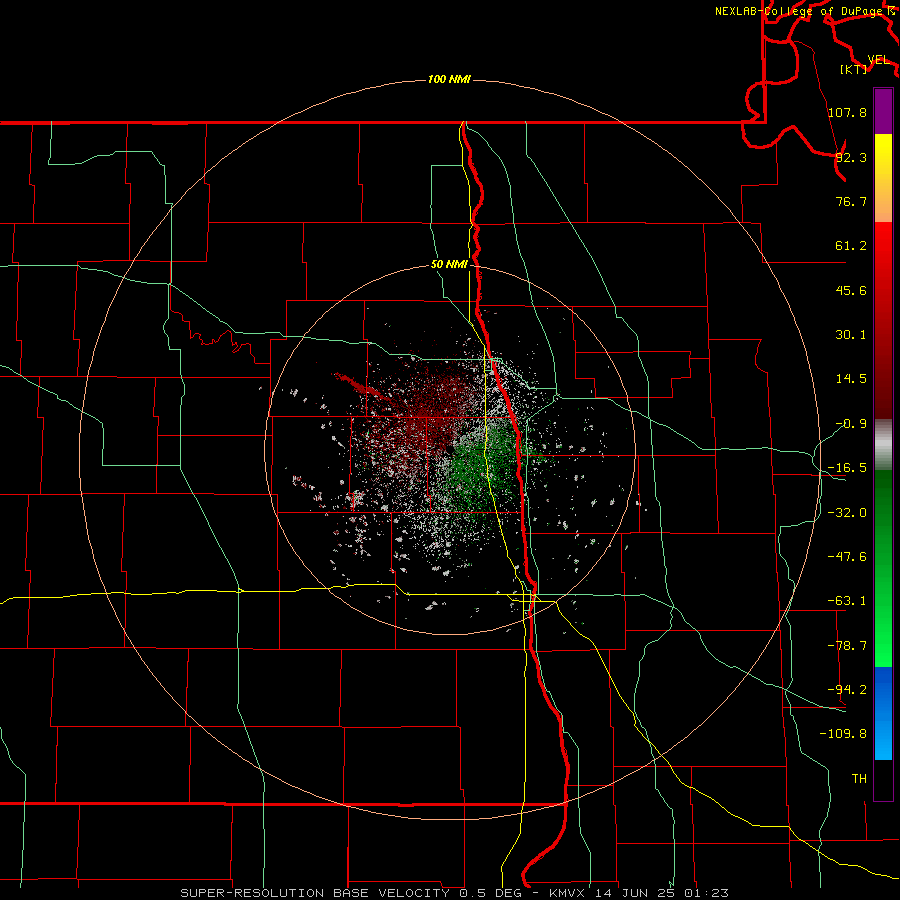Pick the blue segment of the color bar
The image size is (900, 900).
click(x=883, y=713)
